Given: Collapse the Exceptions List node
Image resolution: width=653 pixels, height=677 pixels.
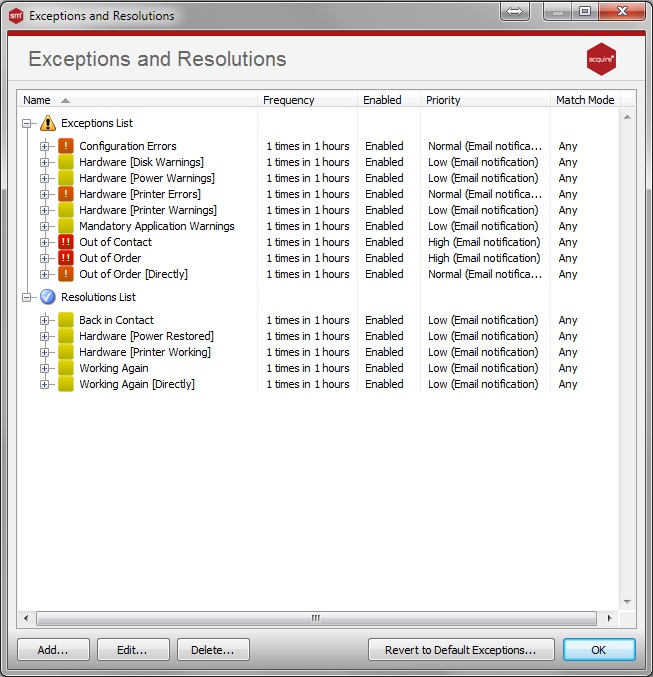Looking at the screenshot, I should pos(27,123).
